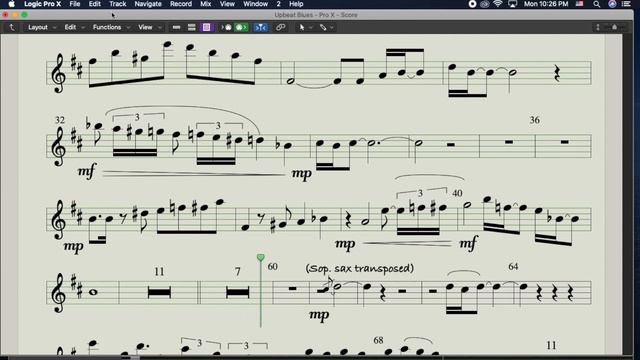Open left-click tool menu arrow

coord(311,27)
